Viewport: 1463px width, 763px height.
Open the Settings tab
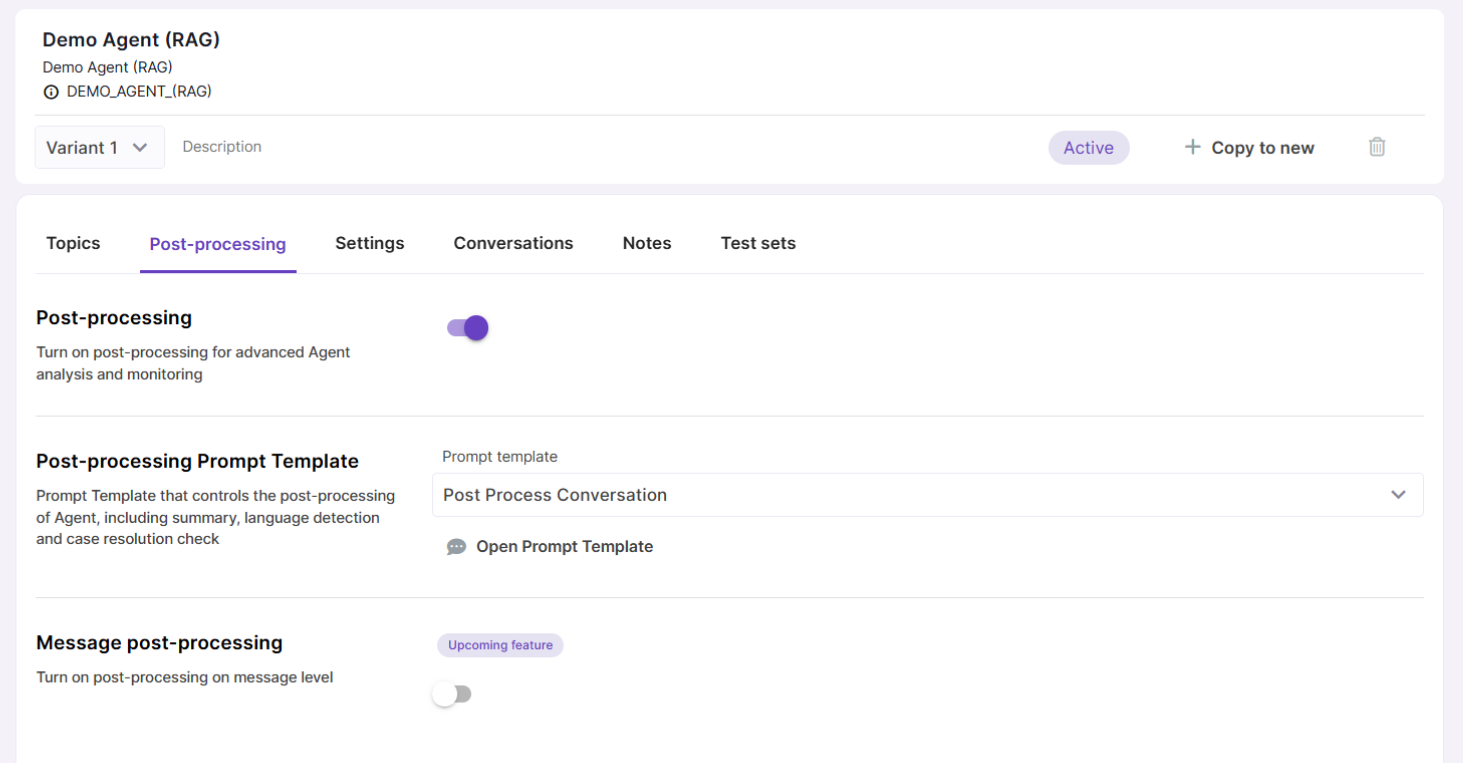point(369,243)
